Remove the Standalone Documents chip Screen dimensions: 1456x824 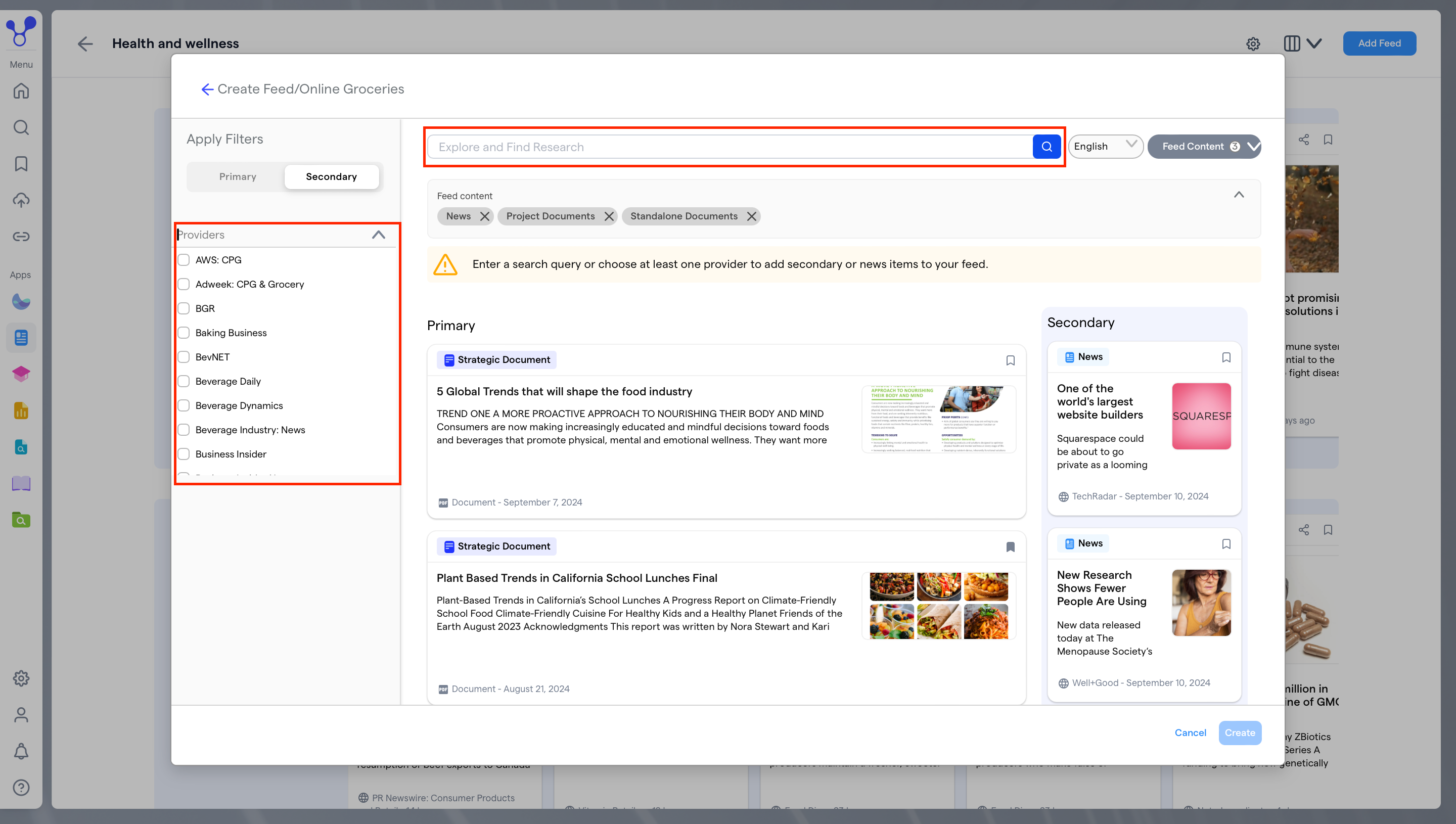coord(751,216)
